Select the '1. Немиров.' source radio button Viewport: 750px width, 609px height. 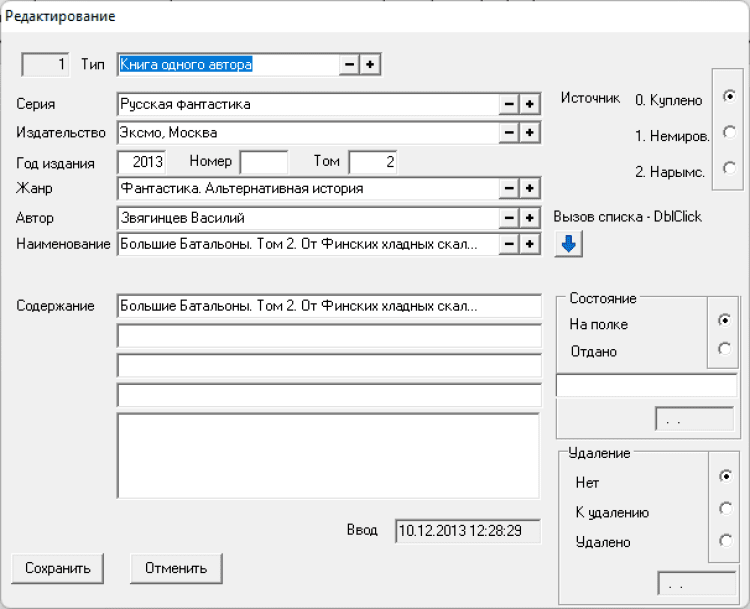pyautogui.click(x=729, y=132)
